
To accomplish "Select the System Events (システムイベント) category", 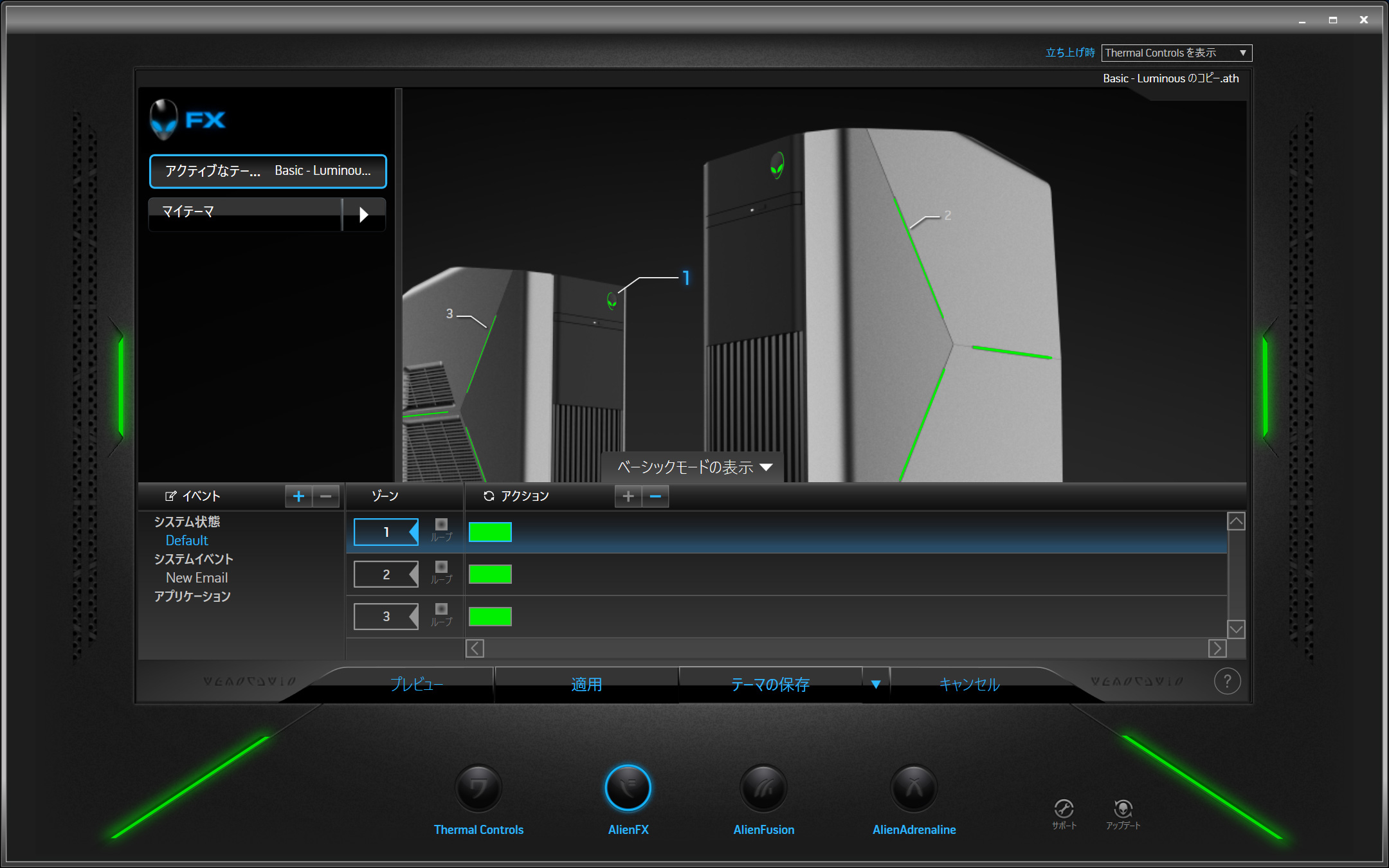I will [x=193, y=559].
